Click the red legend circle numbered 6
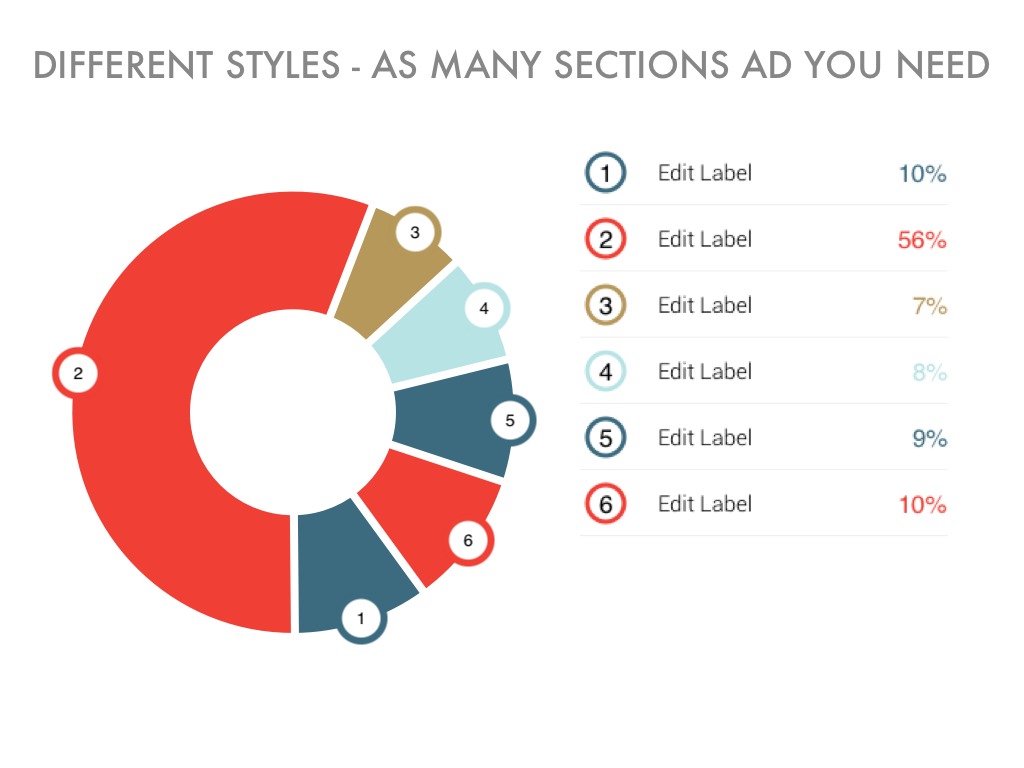This screenshot has width=1024, height=768. click(605, 504)
